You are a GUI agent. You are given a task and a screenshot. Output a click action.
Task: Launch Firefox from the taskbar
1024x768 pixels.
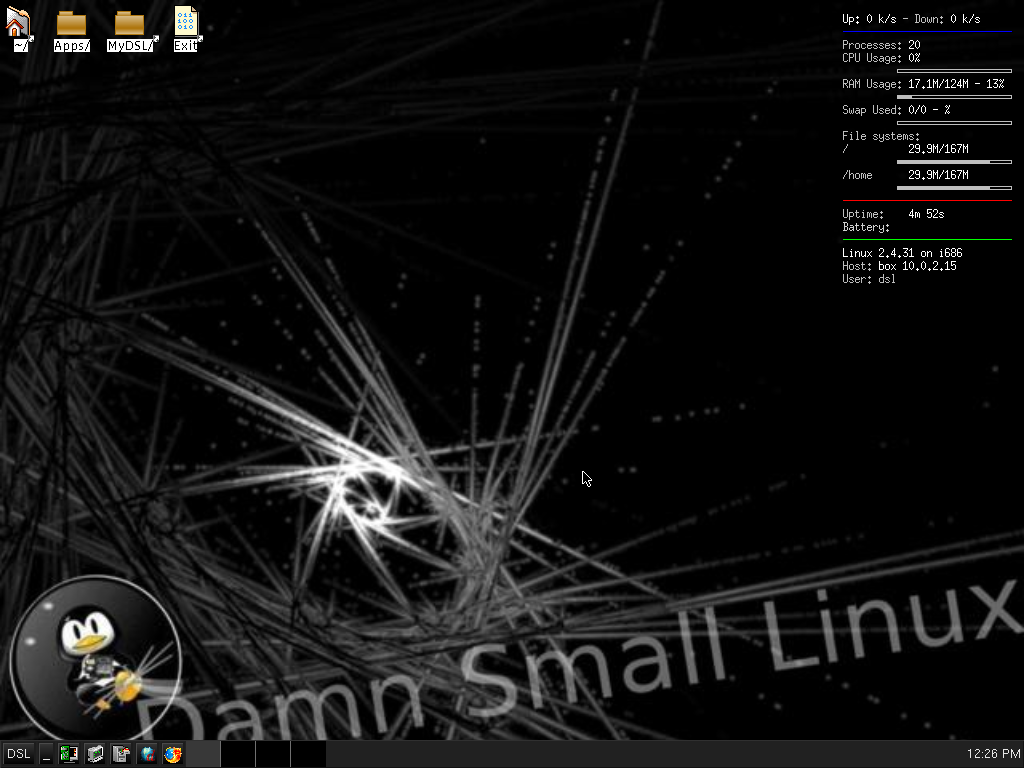click(x=172, y=753)
